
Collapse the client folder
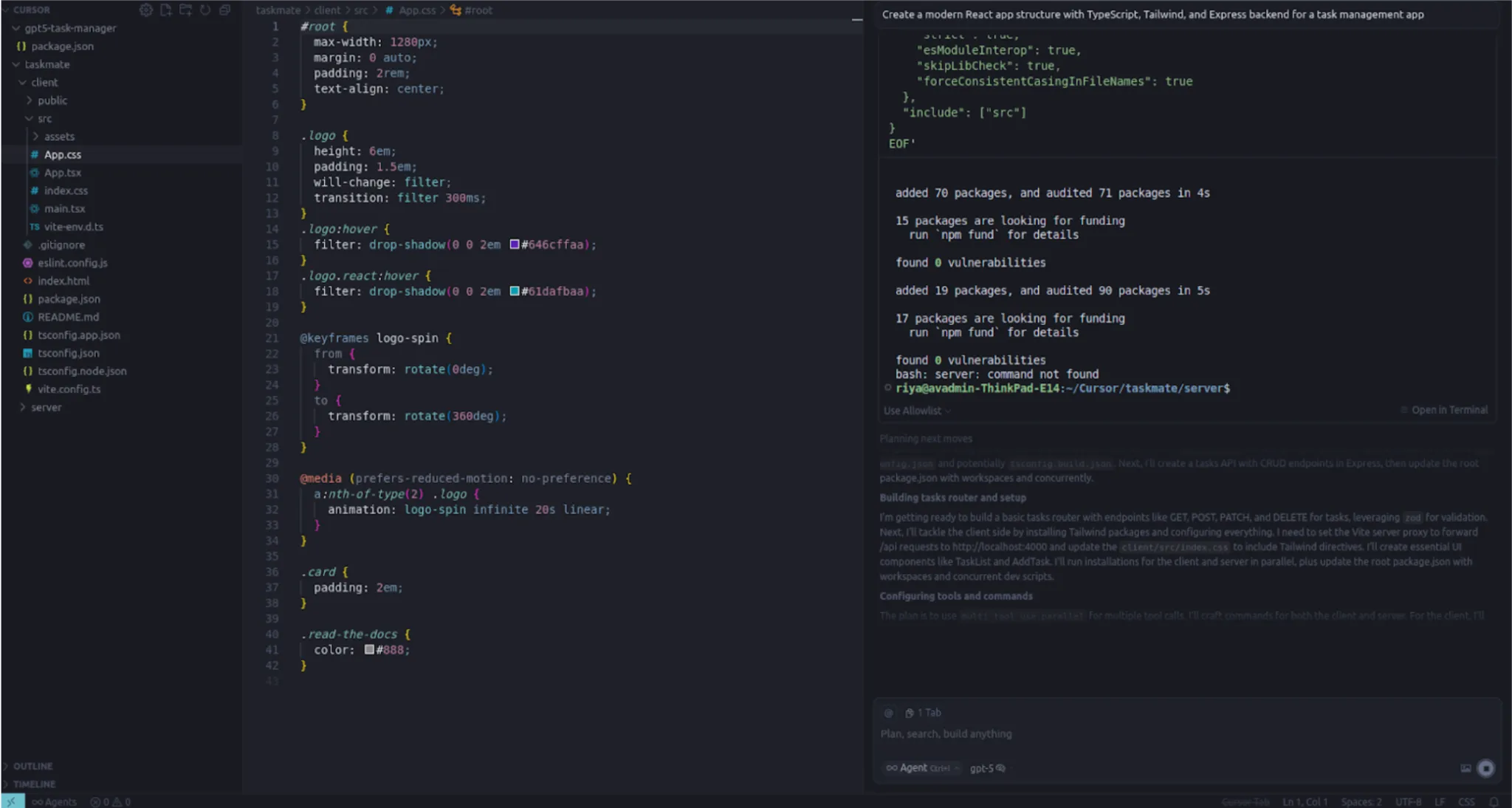click(44, 82)
